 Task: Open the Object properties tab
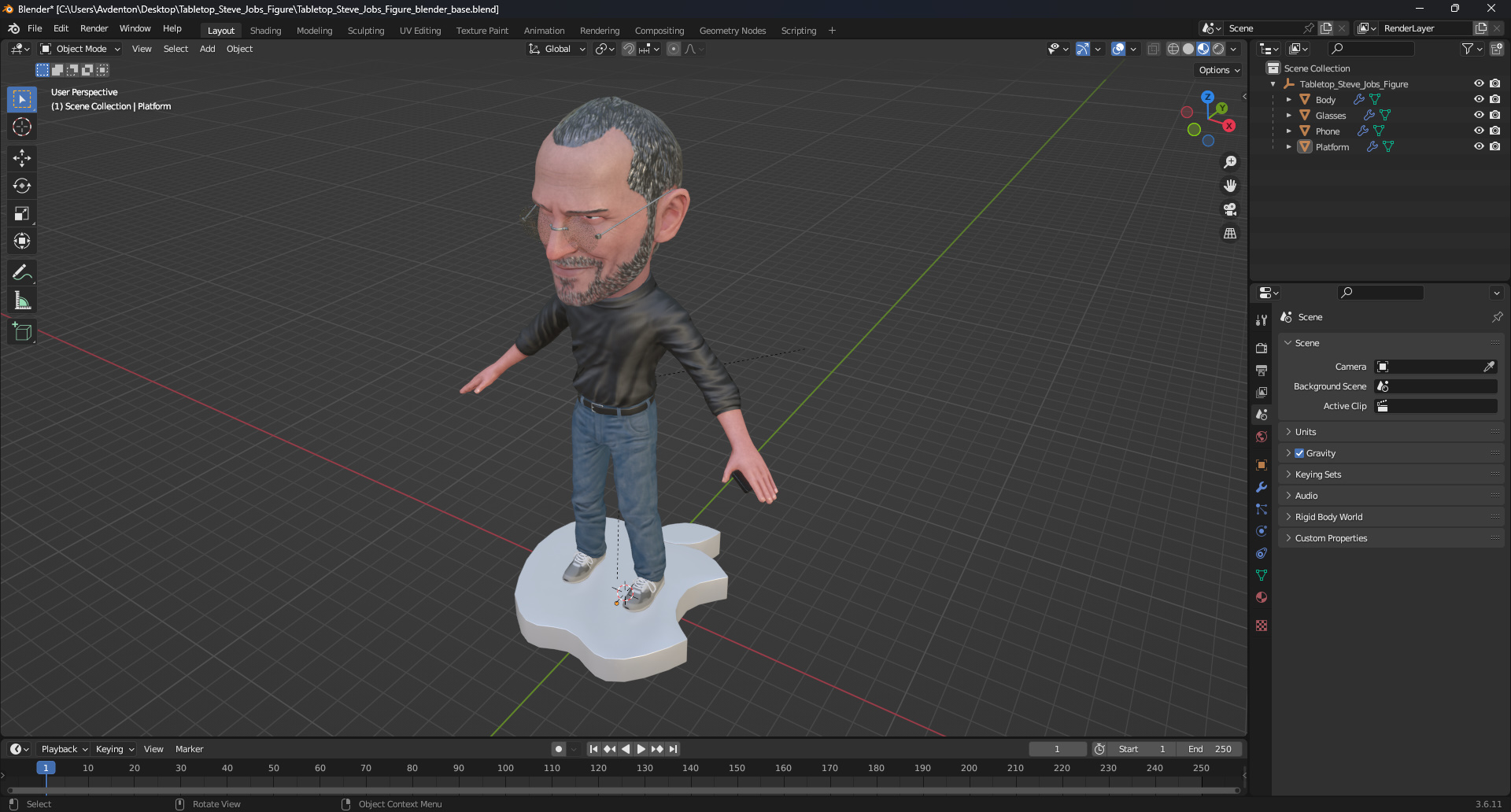[1262, 465]
